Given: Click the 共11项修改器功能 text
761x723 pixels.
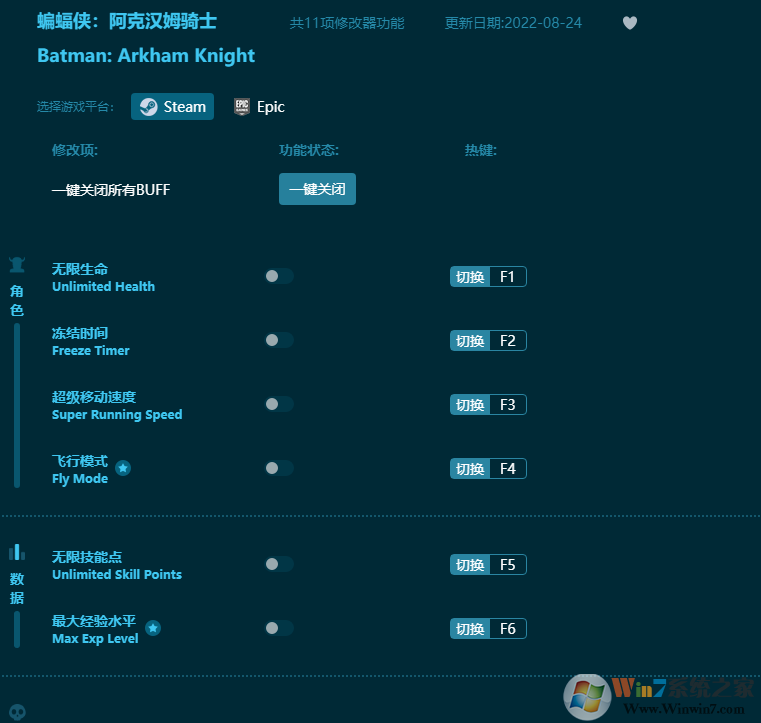Looking at the screenshot, I should tap(347, 23).
